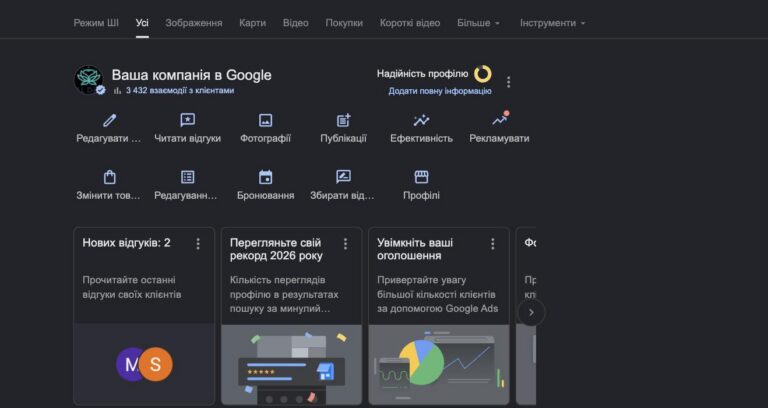The height and width of the screenshot is (408, 768).
Task: Click the Рекламувати trend icon
Action: (x=500, y=119)
